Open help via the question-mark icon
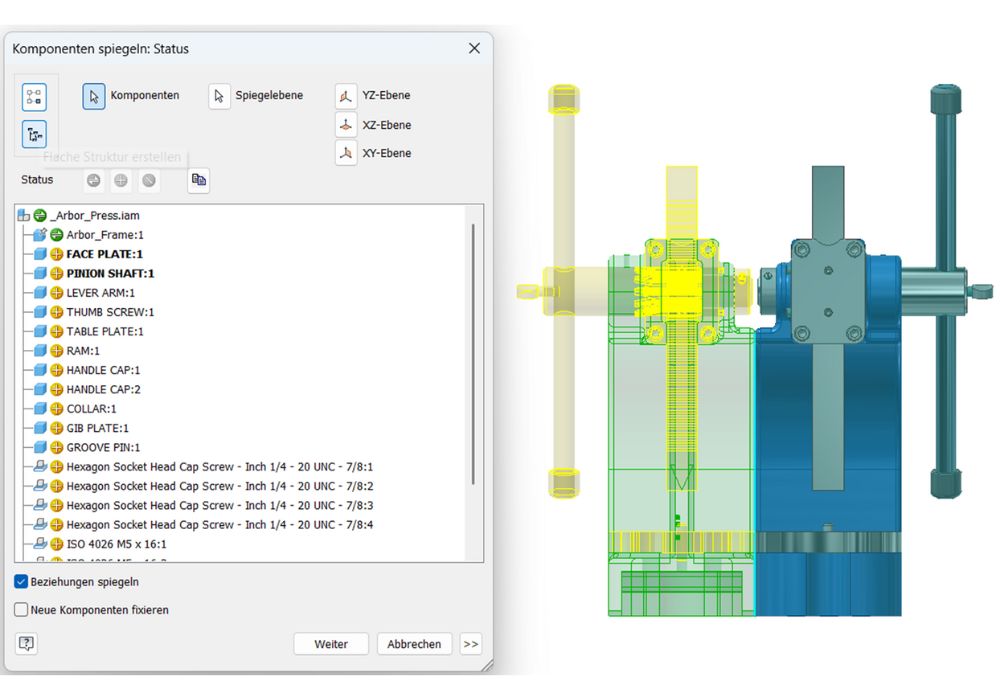This screenshot has height=700, width=1000. (x=24, y=644)
